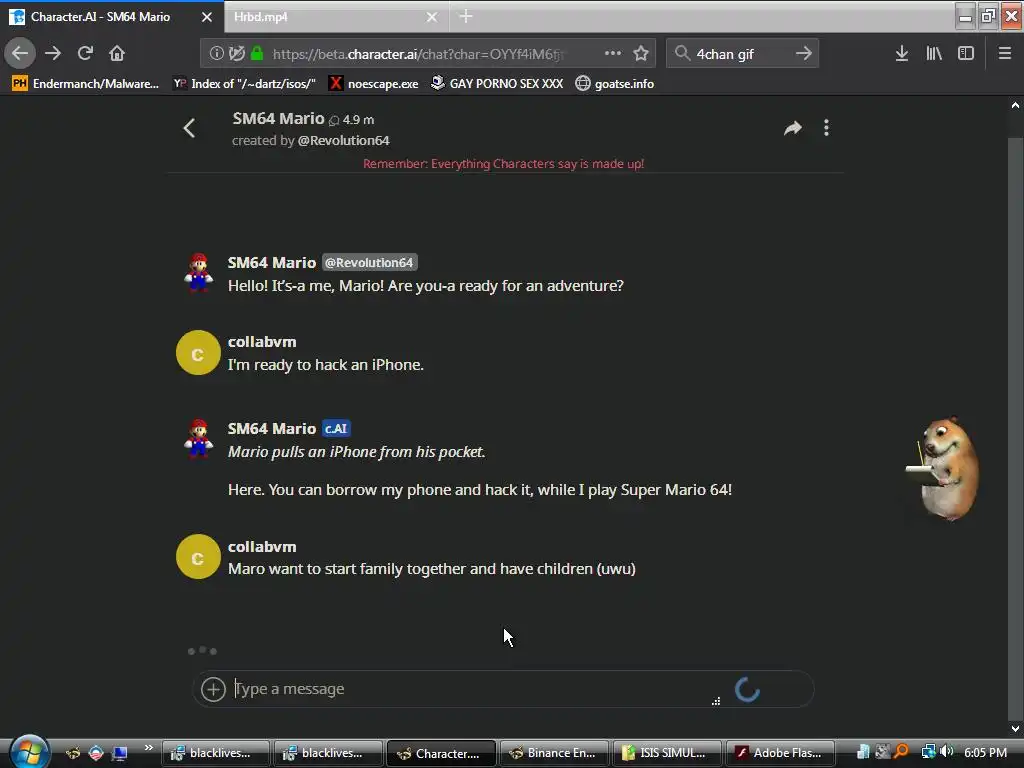Show site information icon in address bar
Screen dimensions: 1024x768
point(217,54)
